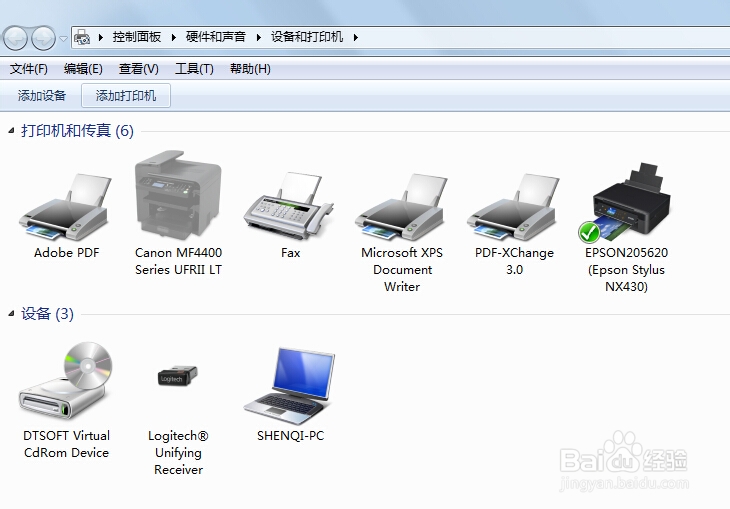Open the 帮助(H) menu
The height and width of the screenshot is (509, 730).
[x=250, y=69]
